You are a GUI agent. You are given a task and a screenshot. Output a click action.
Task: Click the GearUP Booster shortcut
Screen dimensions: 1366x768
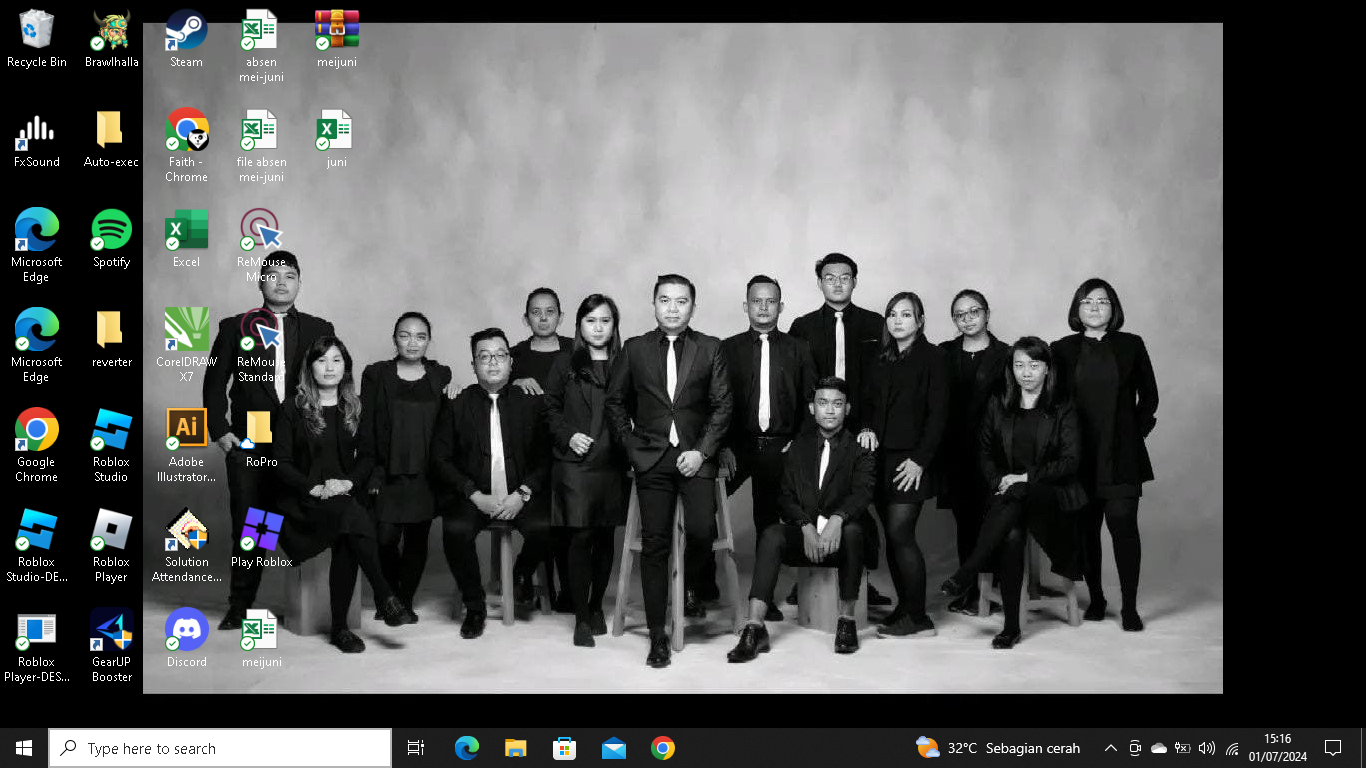coord(111,646)
